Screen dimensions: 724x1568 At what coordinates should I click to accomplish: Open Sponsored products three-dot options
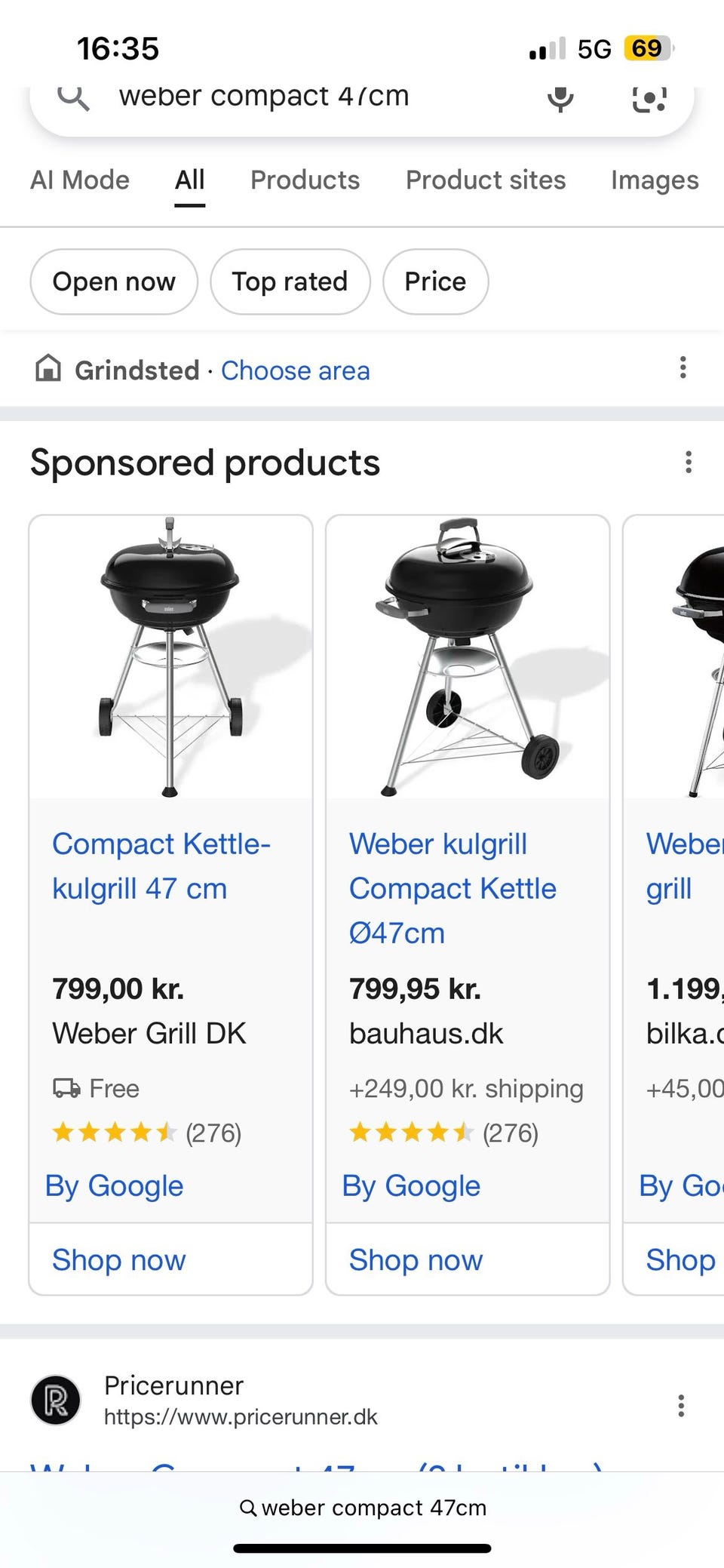tap(688, 462)
